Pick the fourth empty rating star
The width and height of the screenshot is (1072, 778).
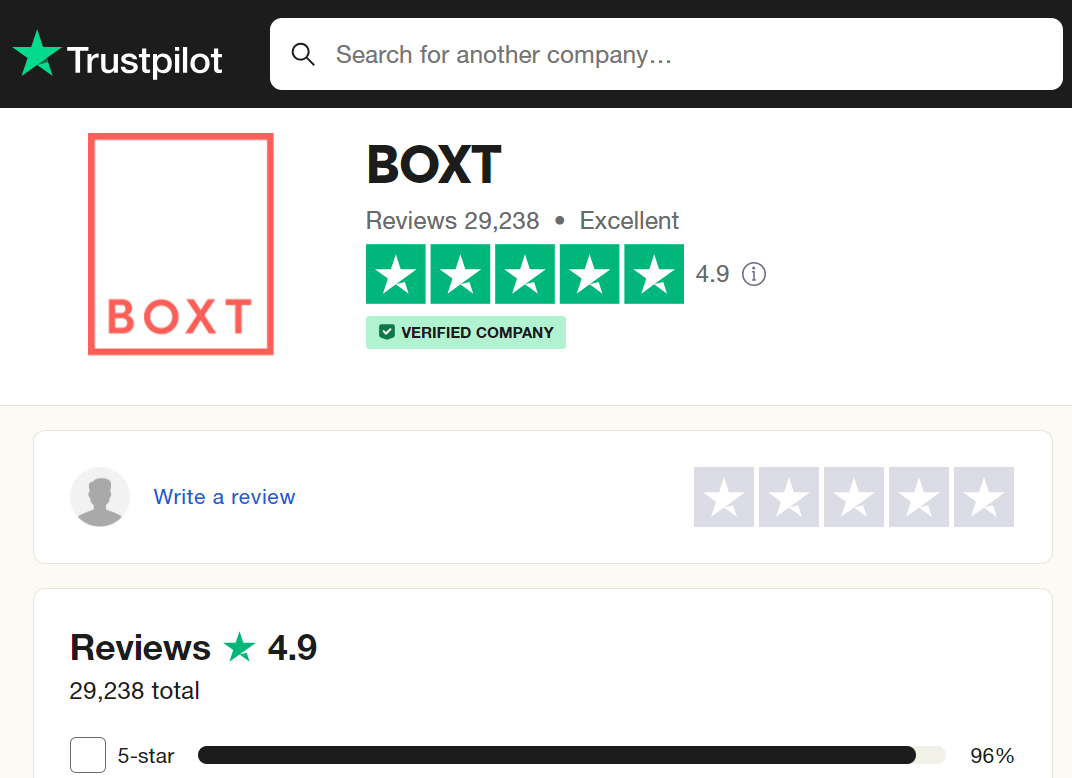click(x=919, y=497)
